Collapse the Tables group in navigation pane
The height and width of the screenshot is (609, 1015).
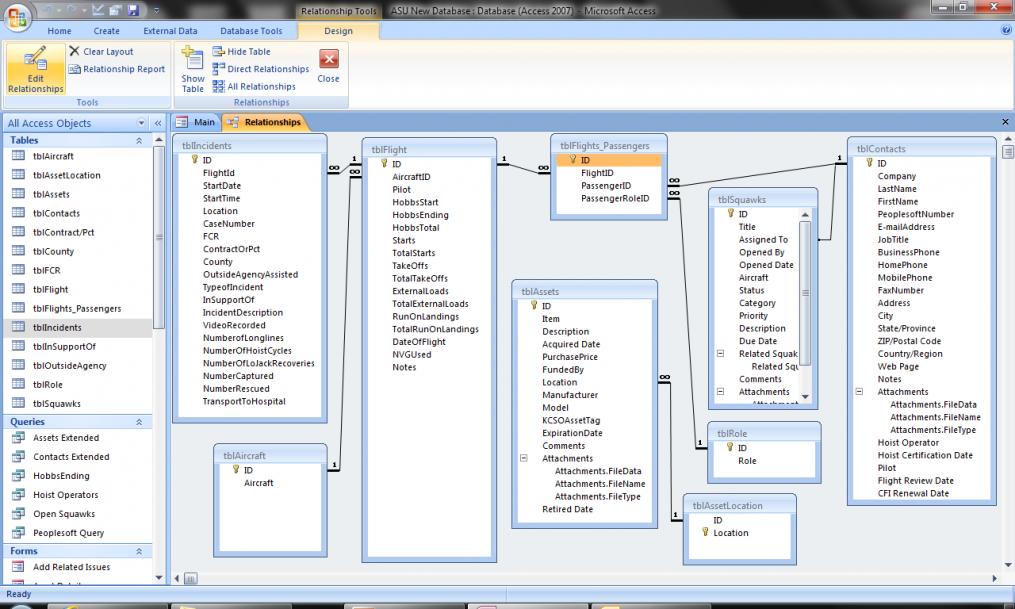click(139, 141)
